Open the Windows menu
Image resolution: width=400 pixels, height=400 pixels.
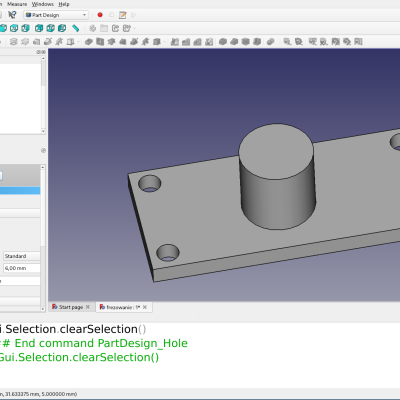(x=43, y=4)
